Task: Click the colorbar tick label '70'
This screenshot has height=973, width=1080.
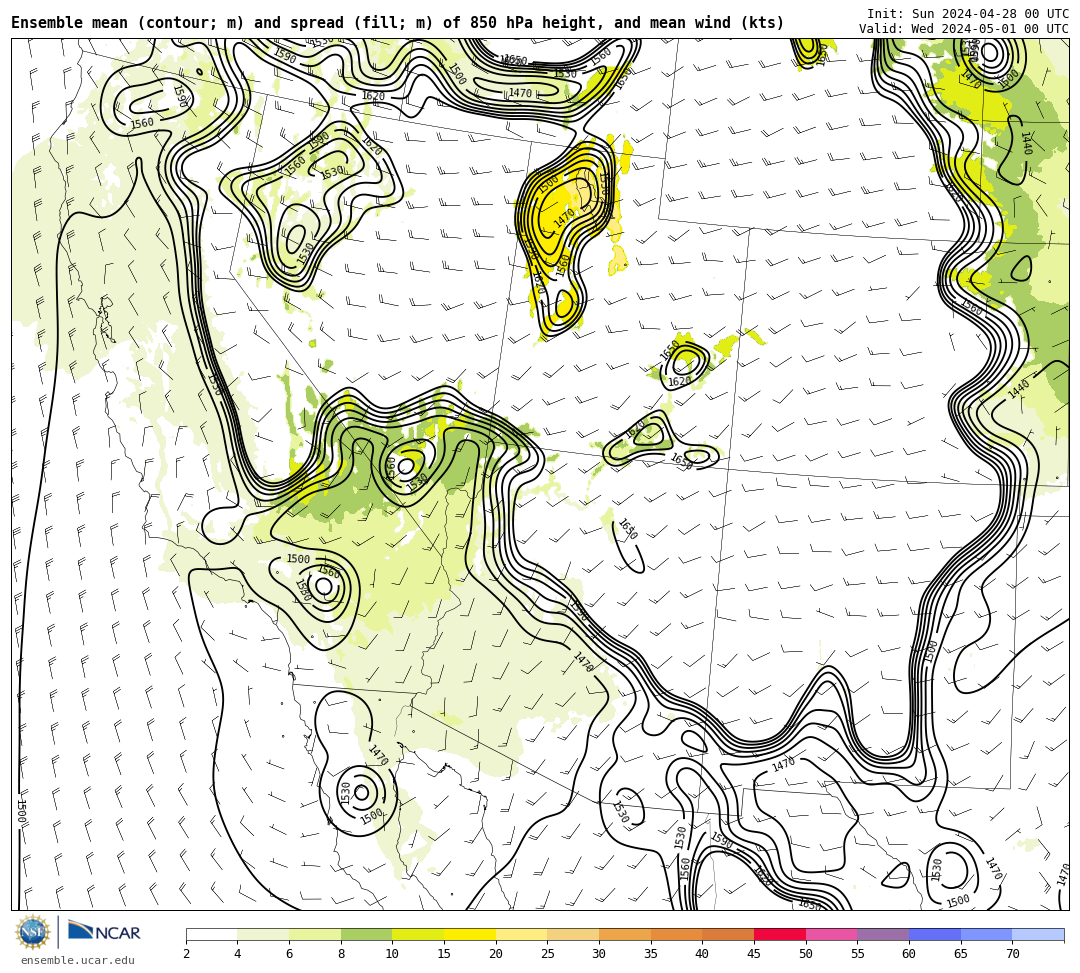Action: [1012, 954]
